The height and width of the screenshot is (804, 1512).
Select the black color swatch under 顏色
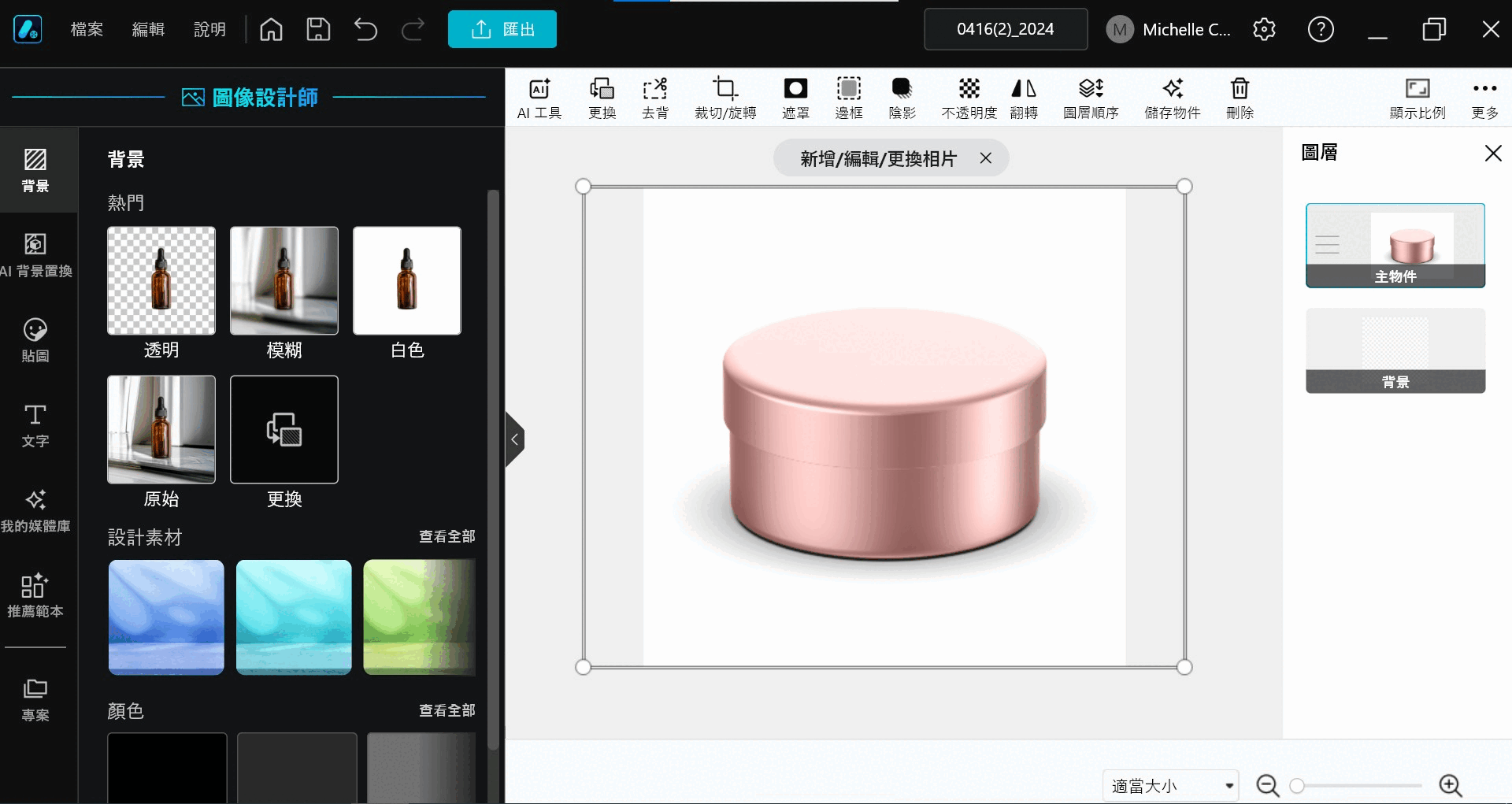point(165,768)
